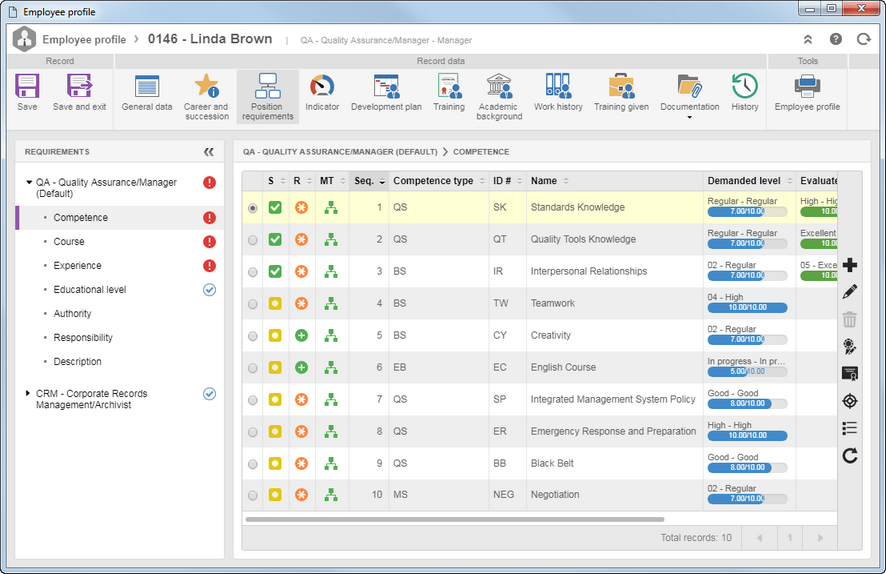Image resolution: width=886 pixels, height=574 pixels.
Task: Click the certificate icon in the side toolbar
Action: point(850,373)
